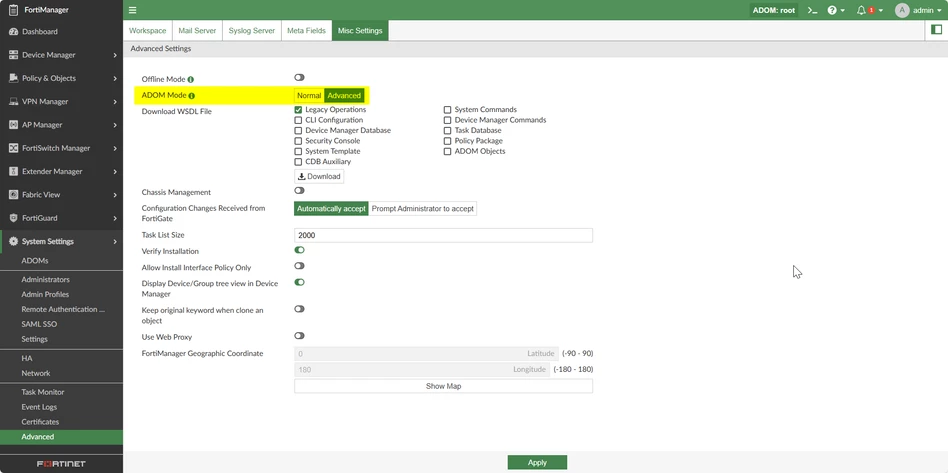Toggle the Offline Mode switch
The height and width of the screenshot is (473, 948).
pyautogui.click(x=299, y=77)
